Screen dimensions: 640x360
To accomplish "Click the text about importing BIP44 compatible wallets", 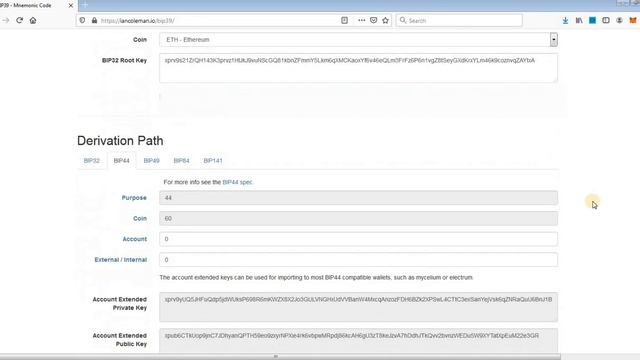I will (317, 278).
